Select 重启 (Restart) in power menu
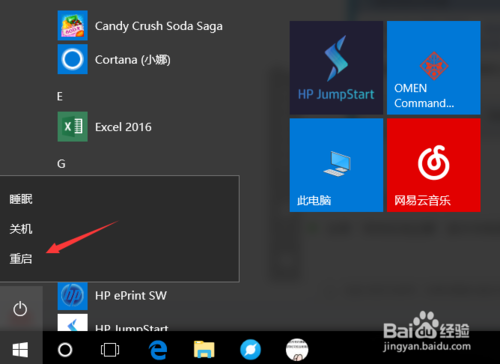The height and width of the screenshot is (364, 500). (x=21, y=259)
